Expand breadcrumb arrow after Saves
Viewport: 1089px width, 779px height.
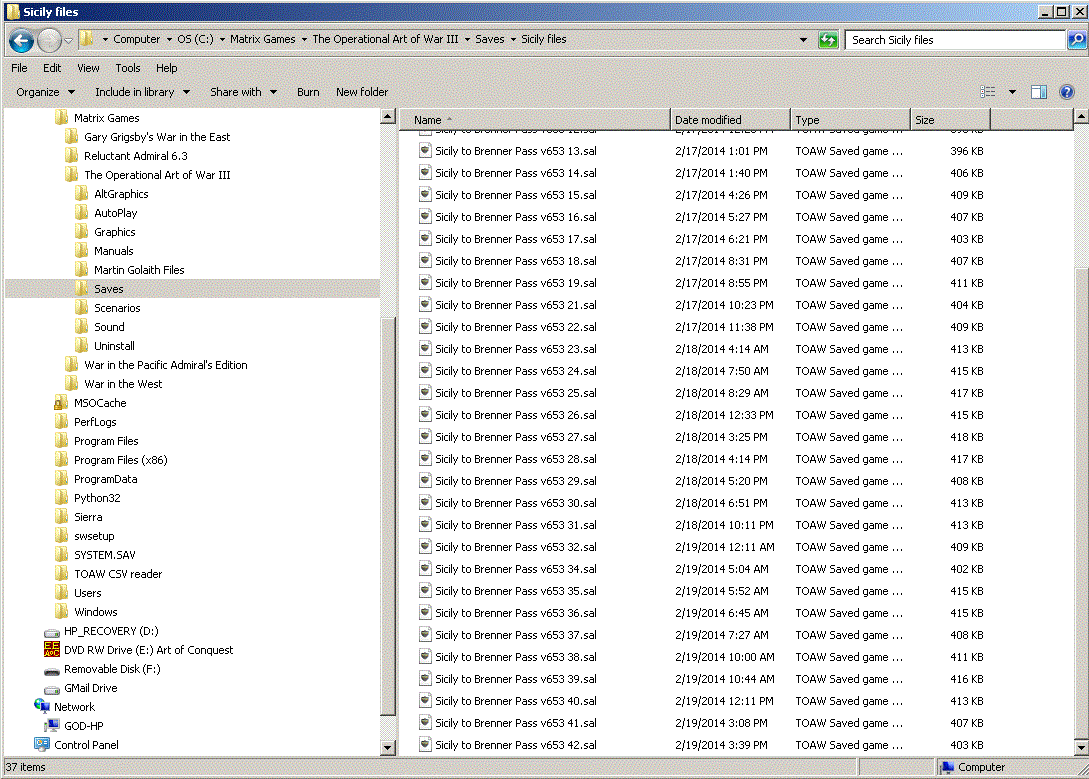pos(513,40)
